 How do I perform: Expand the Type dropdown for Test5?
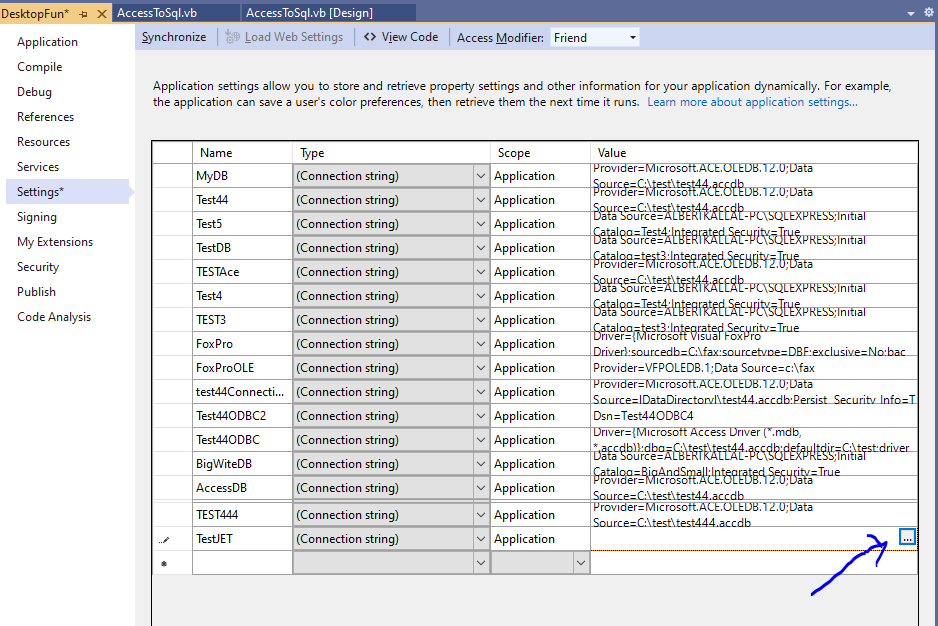(x=480, y=224)
